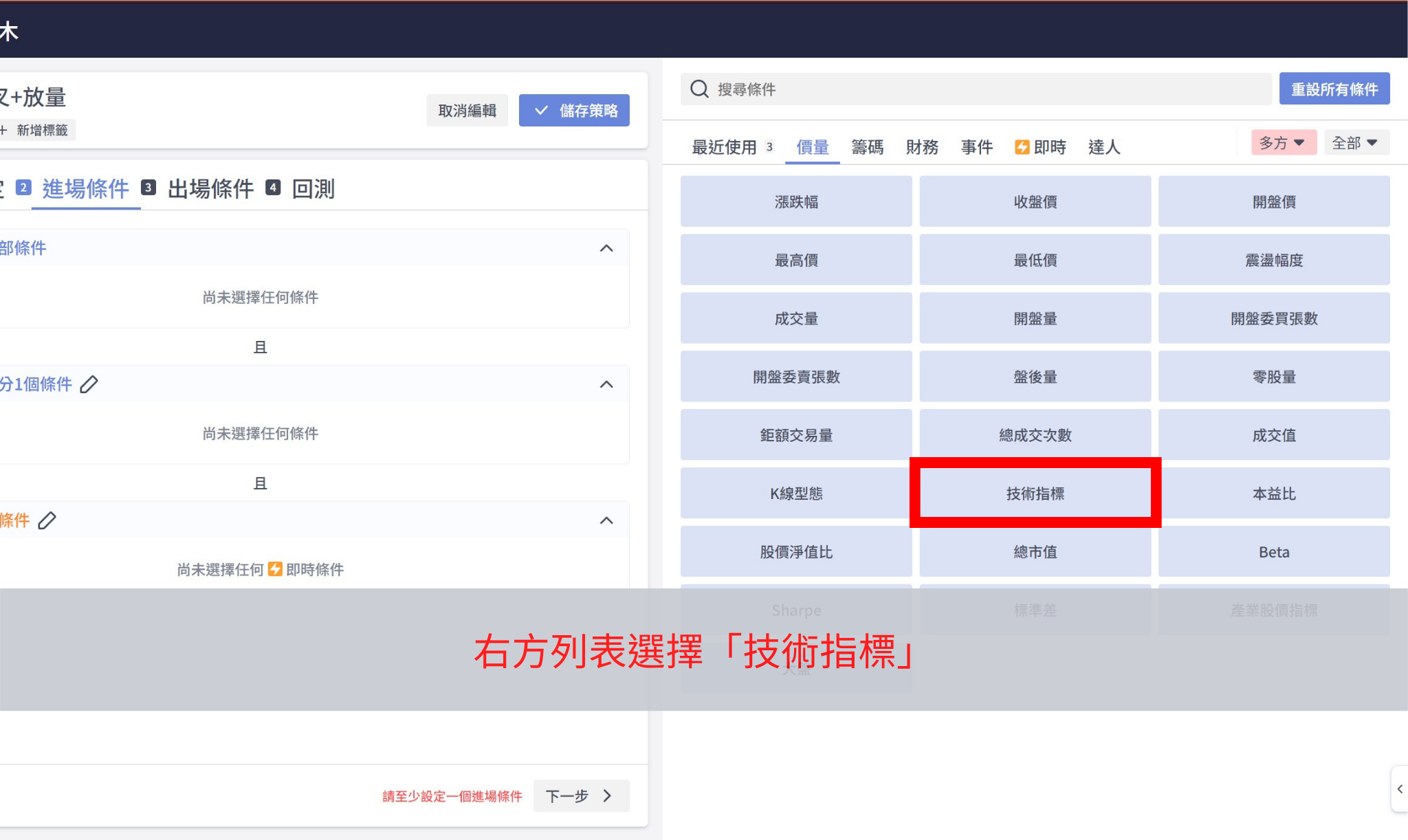Select the K線型態 condition
The width and height of the screenshot is (1408, 840).
(795, 494)
